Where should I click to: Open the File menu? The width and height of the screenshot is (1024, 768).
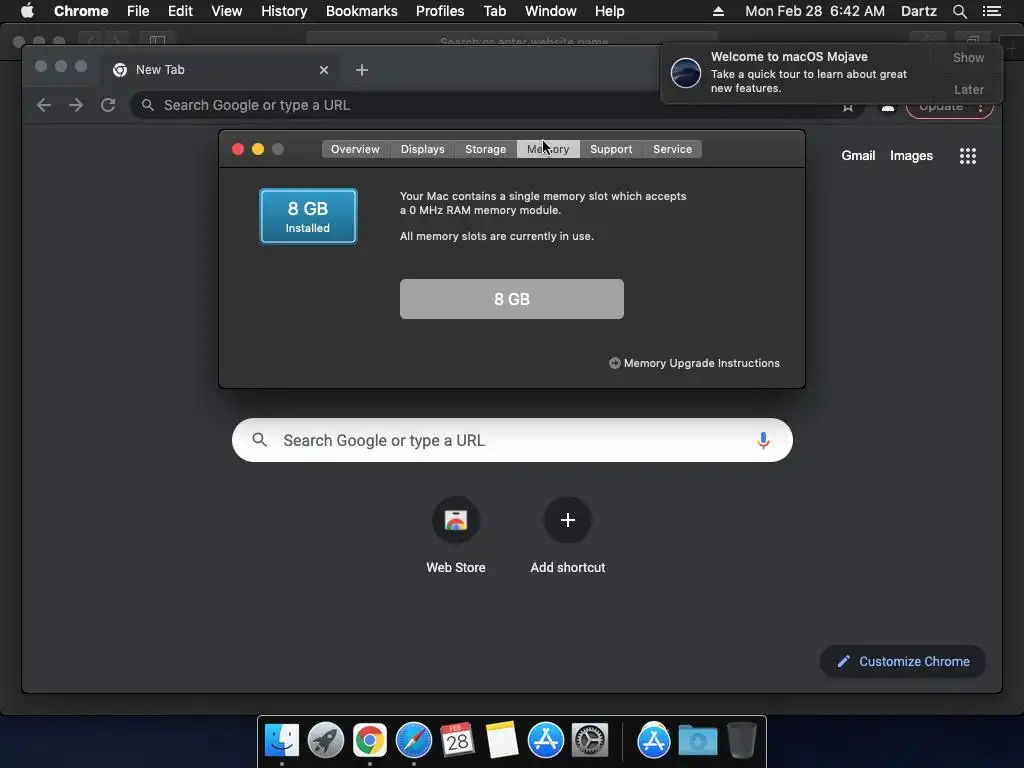coord(138,11)
